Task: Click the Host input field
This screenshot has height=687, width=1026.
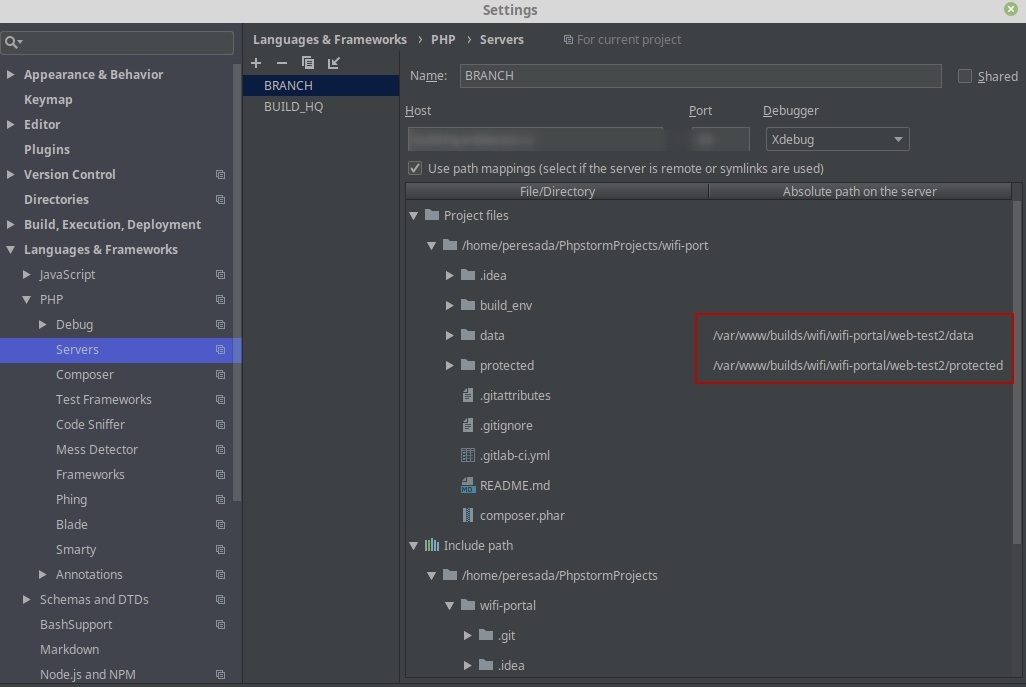Action: (535, 139)
